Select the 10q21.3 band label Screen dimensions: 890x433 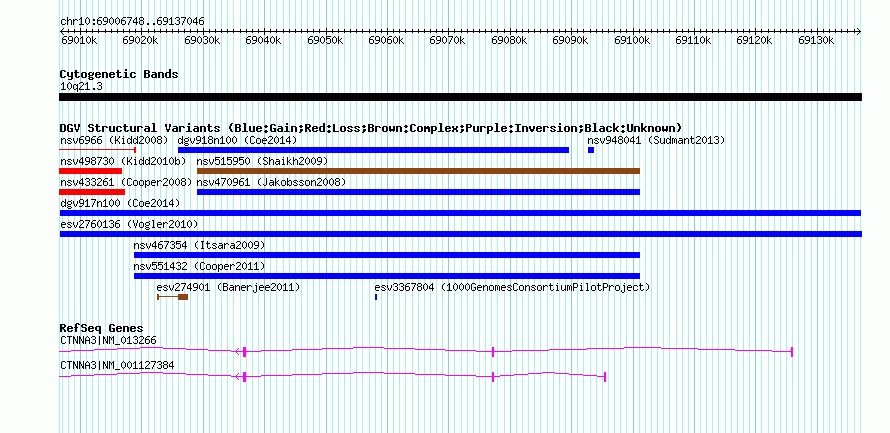click(x=81, y=87)
